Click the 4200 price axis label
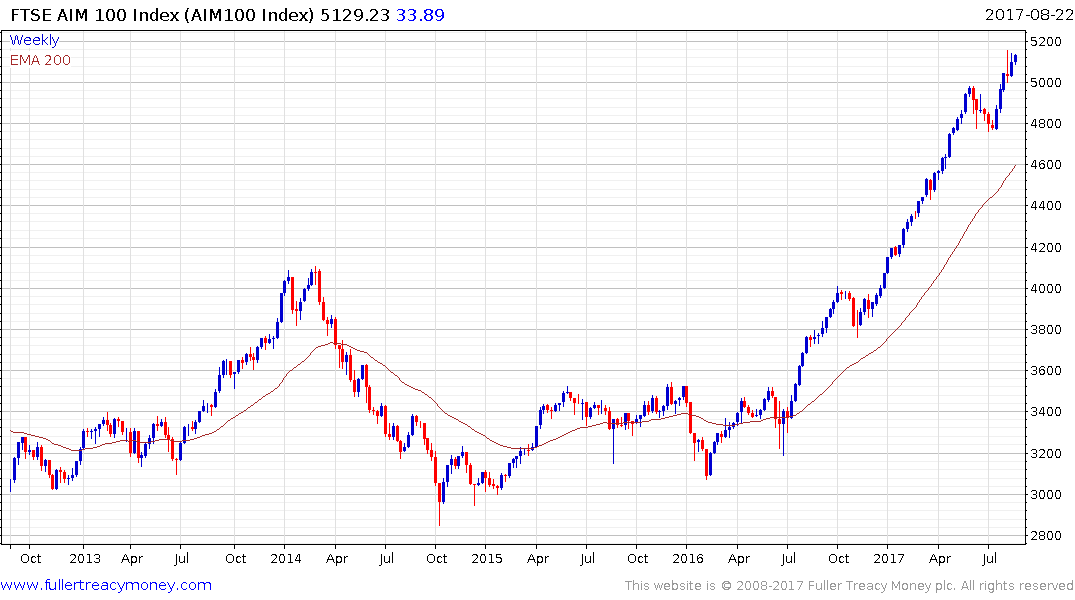This screenshot has width=1075, height=600. click(1046, 248)
